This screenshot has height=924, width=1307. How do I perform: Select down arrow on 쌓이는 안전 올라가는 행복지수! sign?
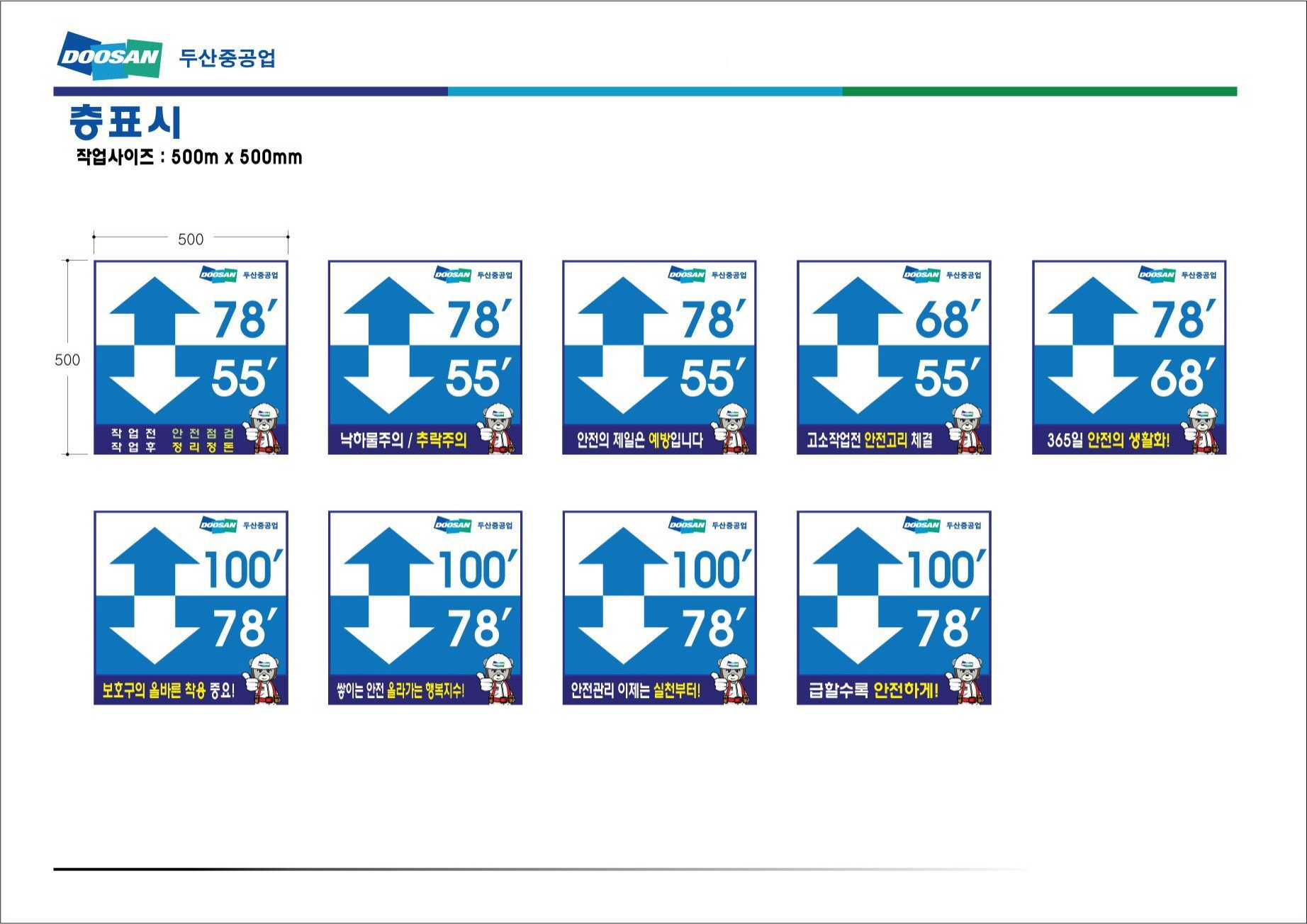pyautogui.click(x=389, y=636)
